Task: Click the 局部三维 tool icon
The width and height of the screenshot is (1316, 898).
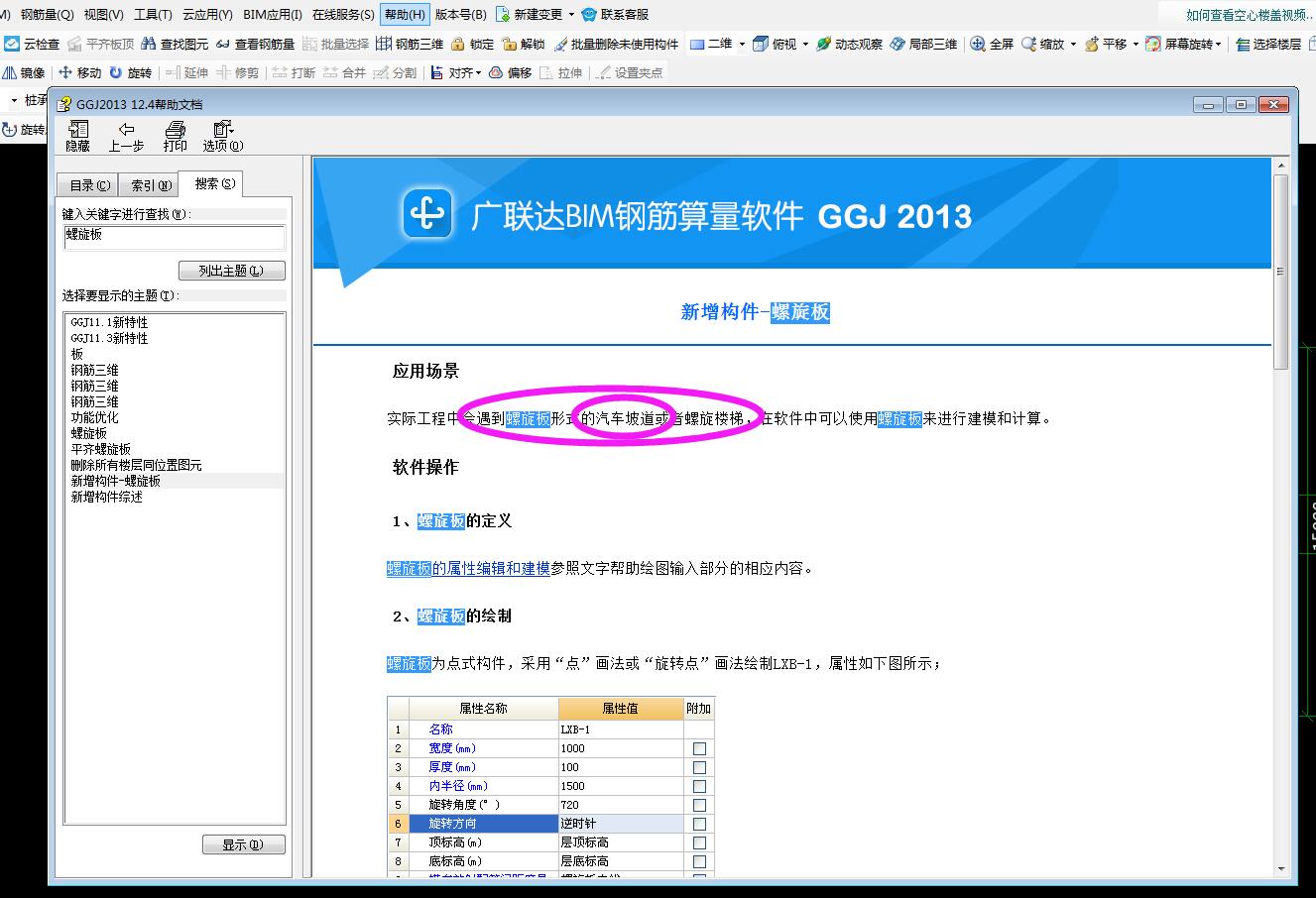Action: point(897,44)
